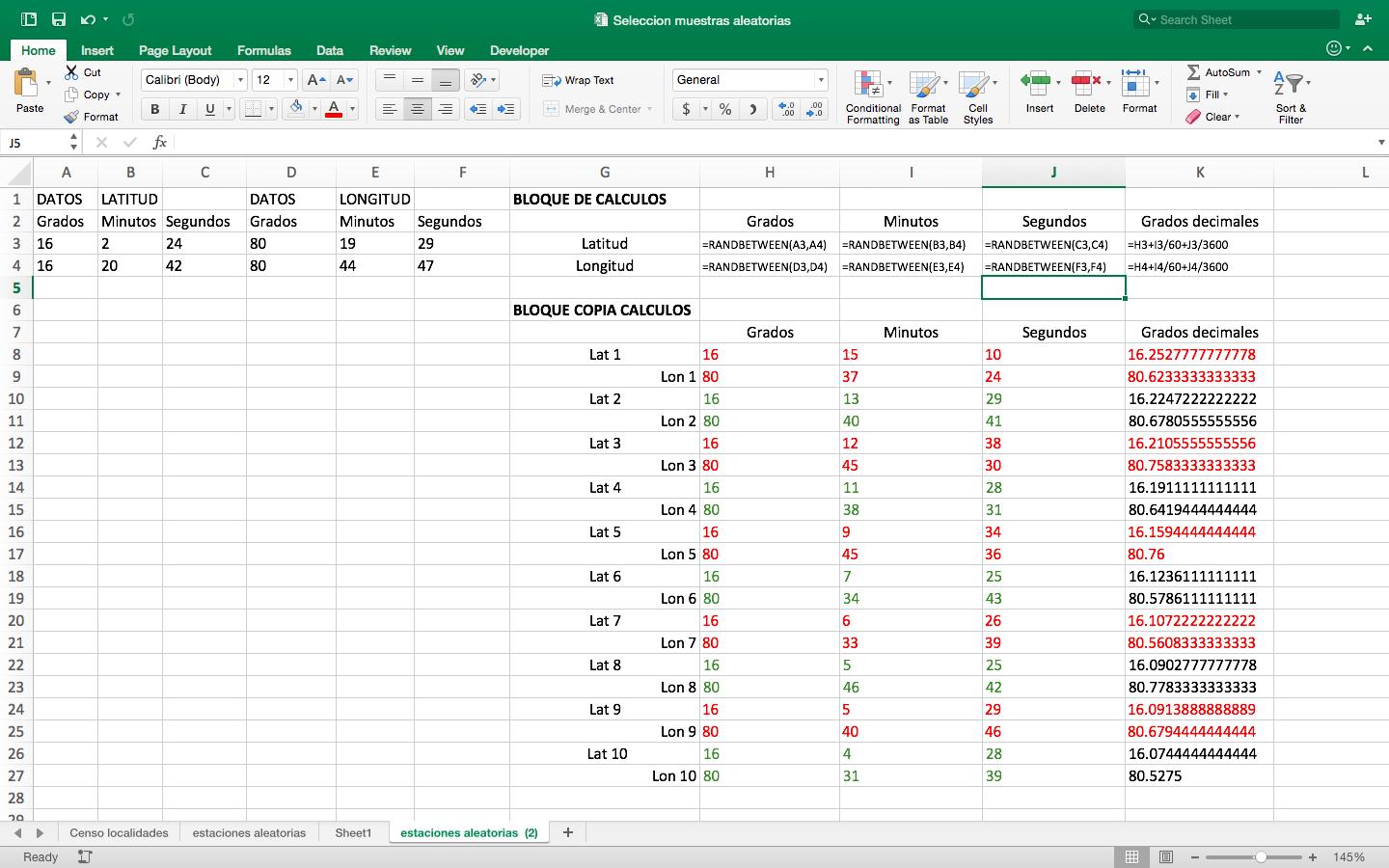Zoom in with the plus button

click(1312, 856)
